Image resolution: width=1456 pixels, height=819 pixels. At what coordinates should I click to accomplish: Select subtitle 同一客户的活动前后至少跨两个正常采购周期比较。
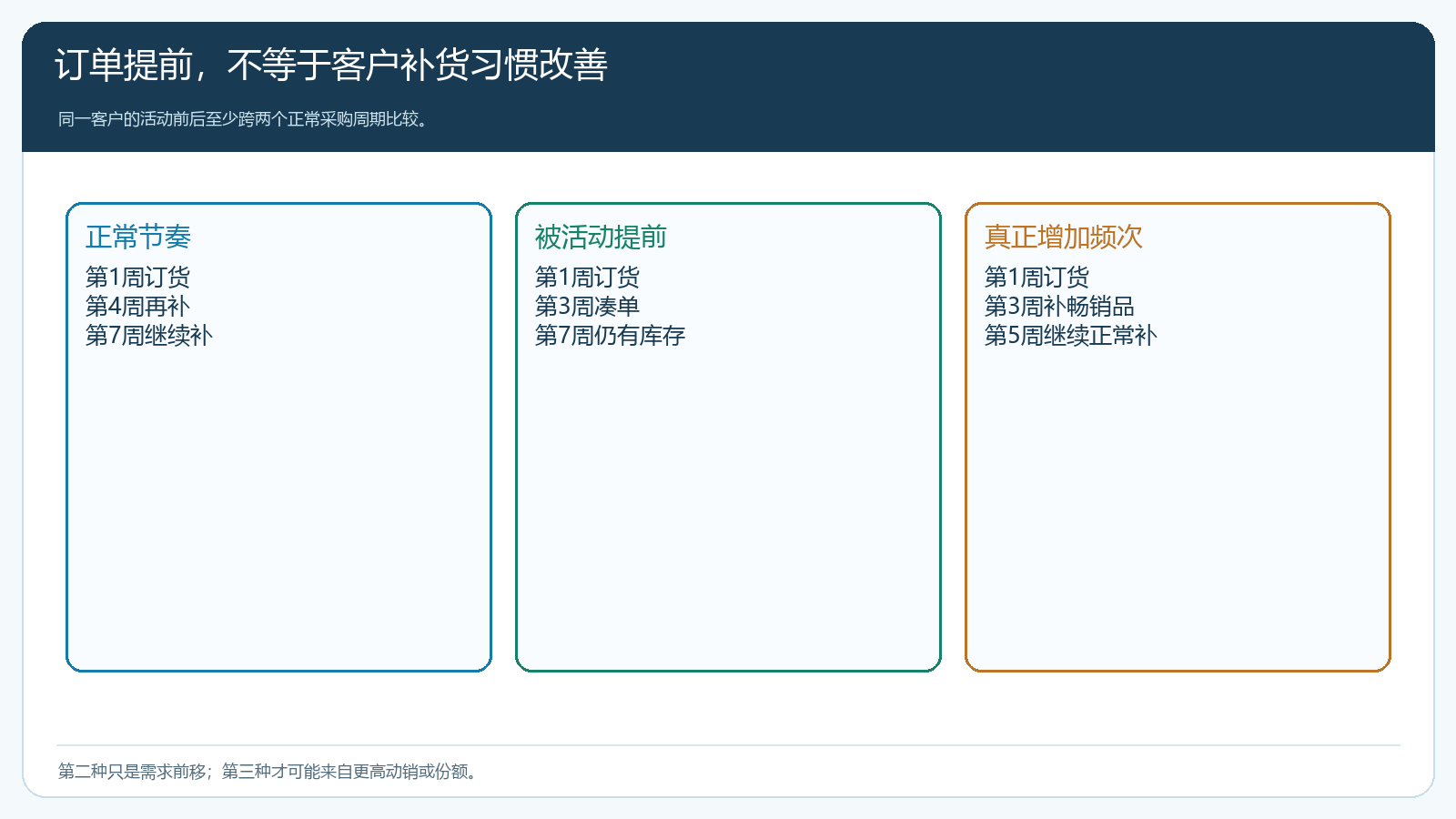point(243,119)
